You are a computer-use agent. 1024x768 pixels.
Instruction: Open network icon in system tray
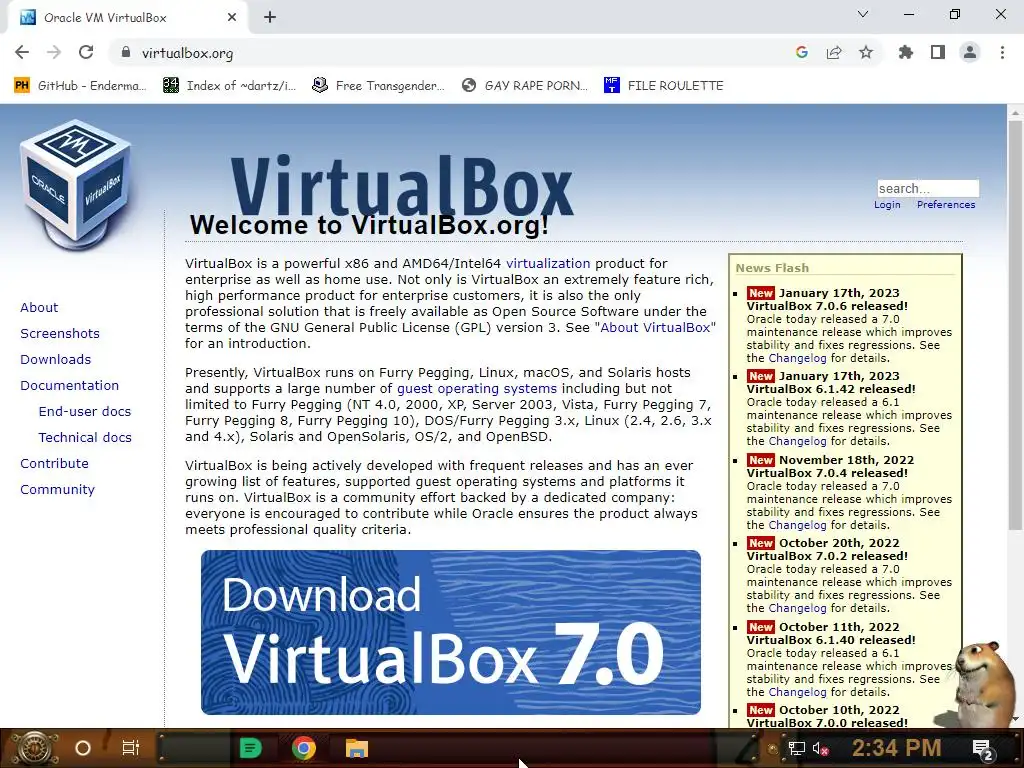click(797, 749)
